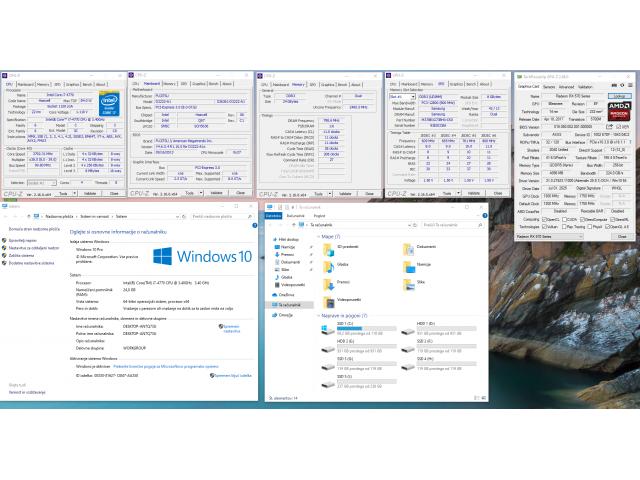Select the SSD 1 (C:) drive
The height and width of the screenshot is (480, 640).
[359, 328]
